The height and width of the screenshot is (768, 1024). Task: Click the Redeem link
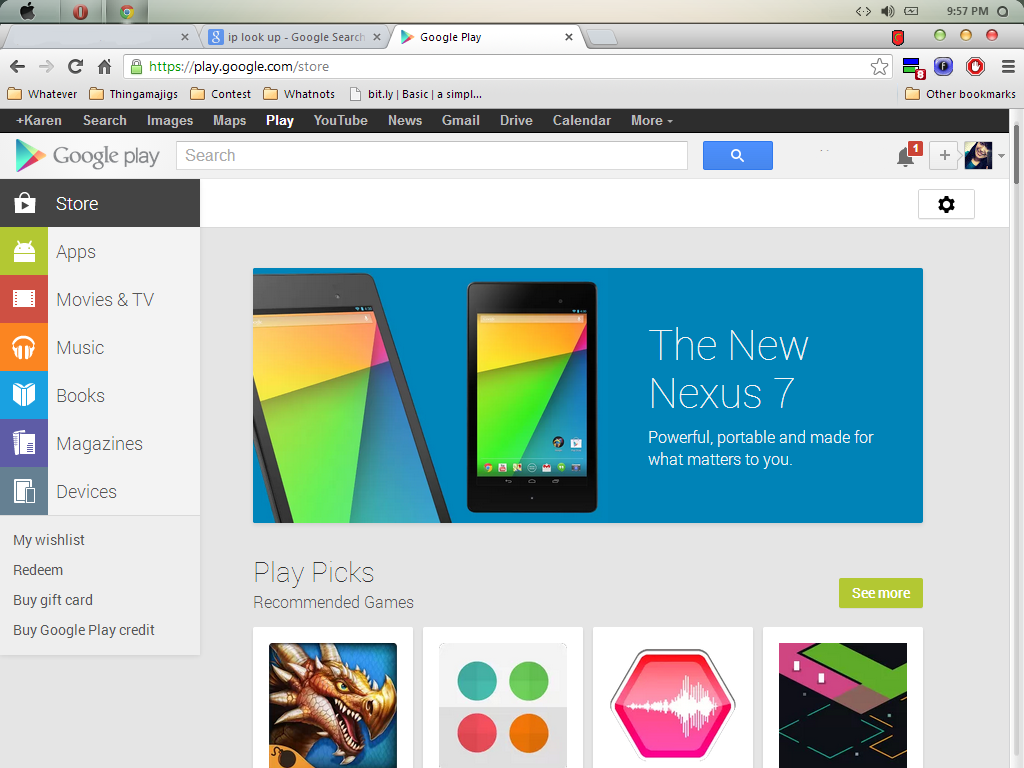[38, 570]
